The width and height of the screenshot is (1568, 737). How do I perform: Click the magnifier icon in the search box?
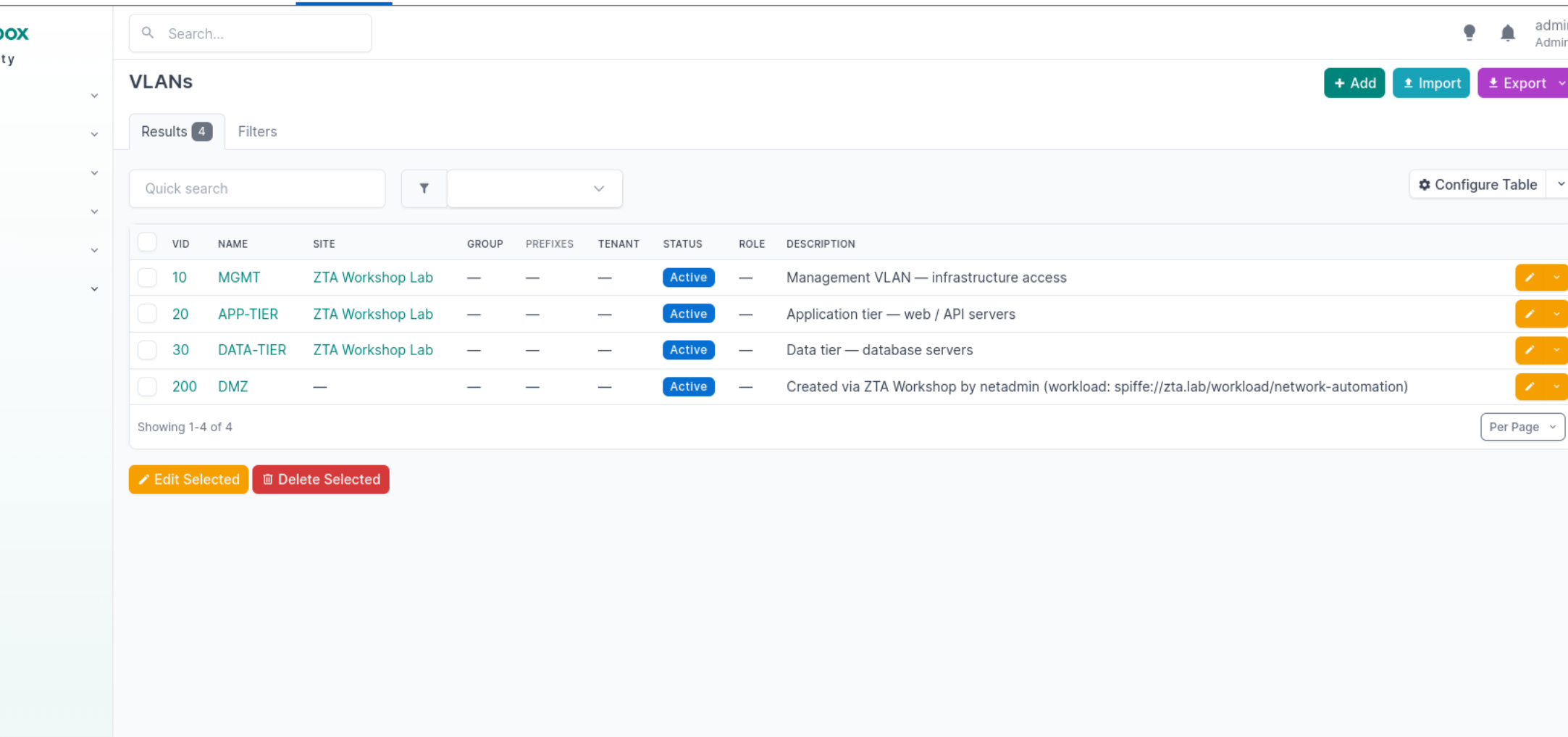148,33
